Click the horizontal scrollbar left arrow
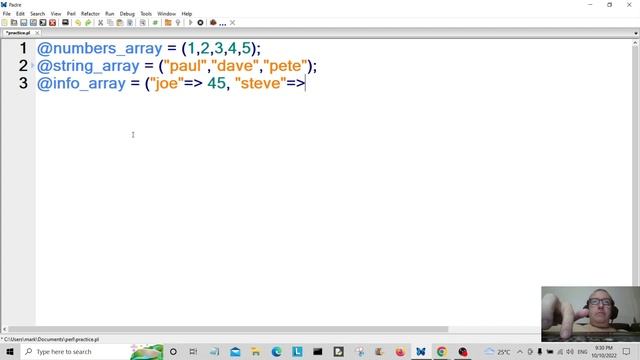 [x=4, y=329]
